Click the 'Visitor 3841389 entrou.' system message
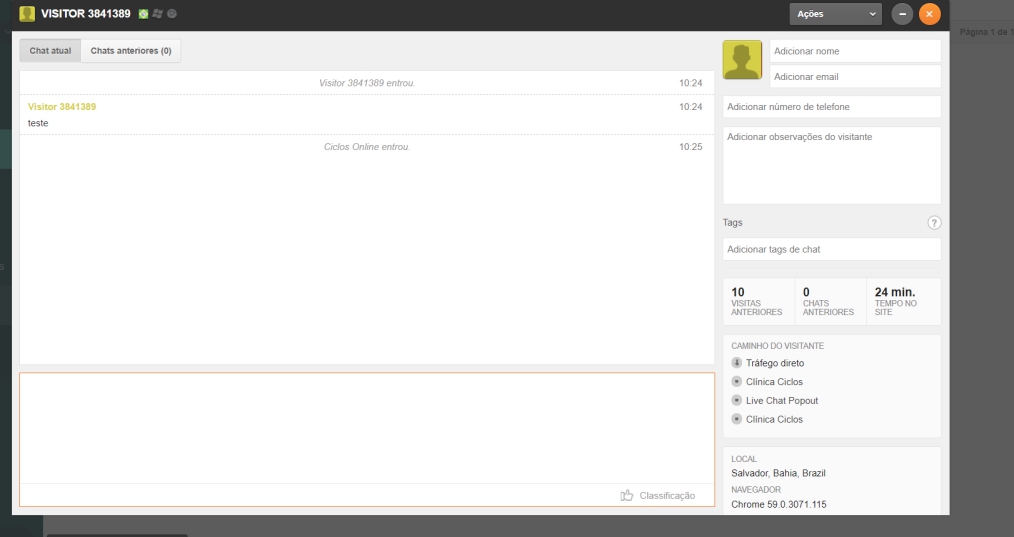This screenshot has width=1014, height=537. tap(367, 83)
